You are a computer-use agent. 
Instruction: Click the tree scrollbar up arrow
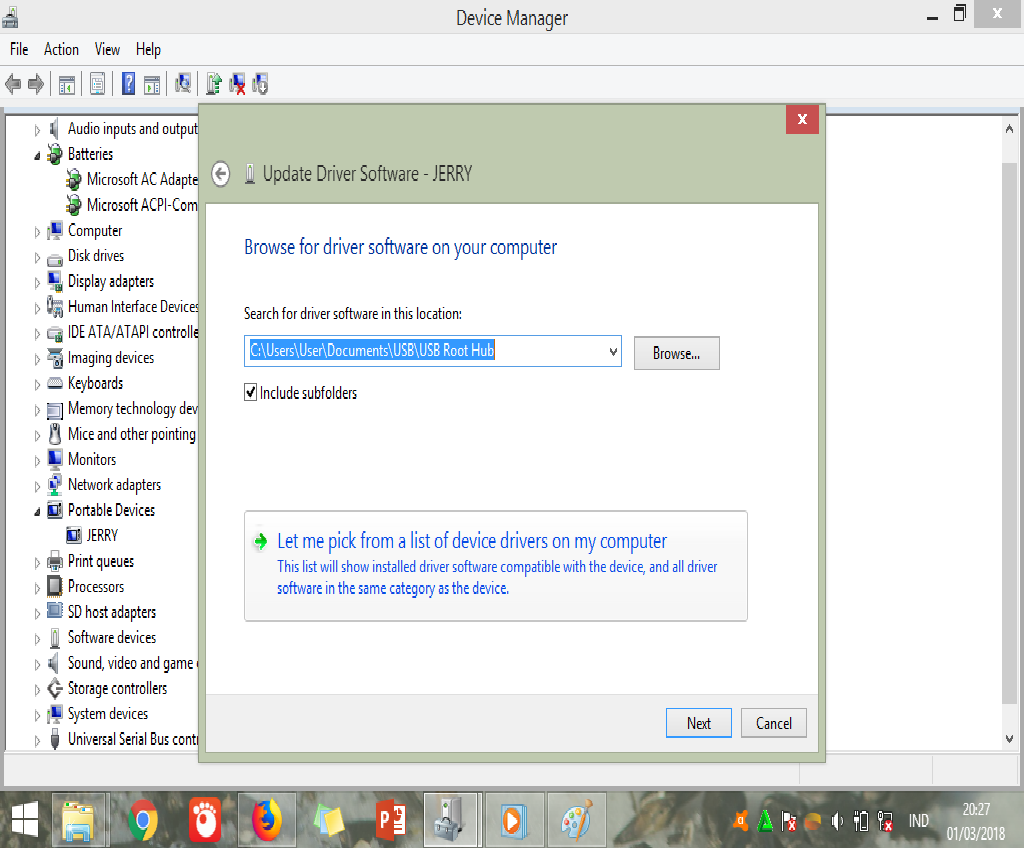[1010, 129]
